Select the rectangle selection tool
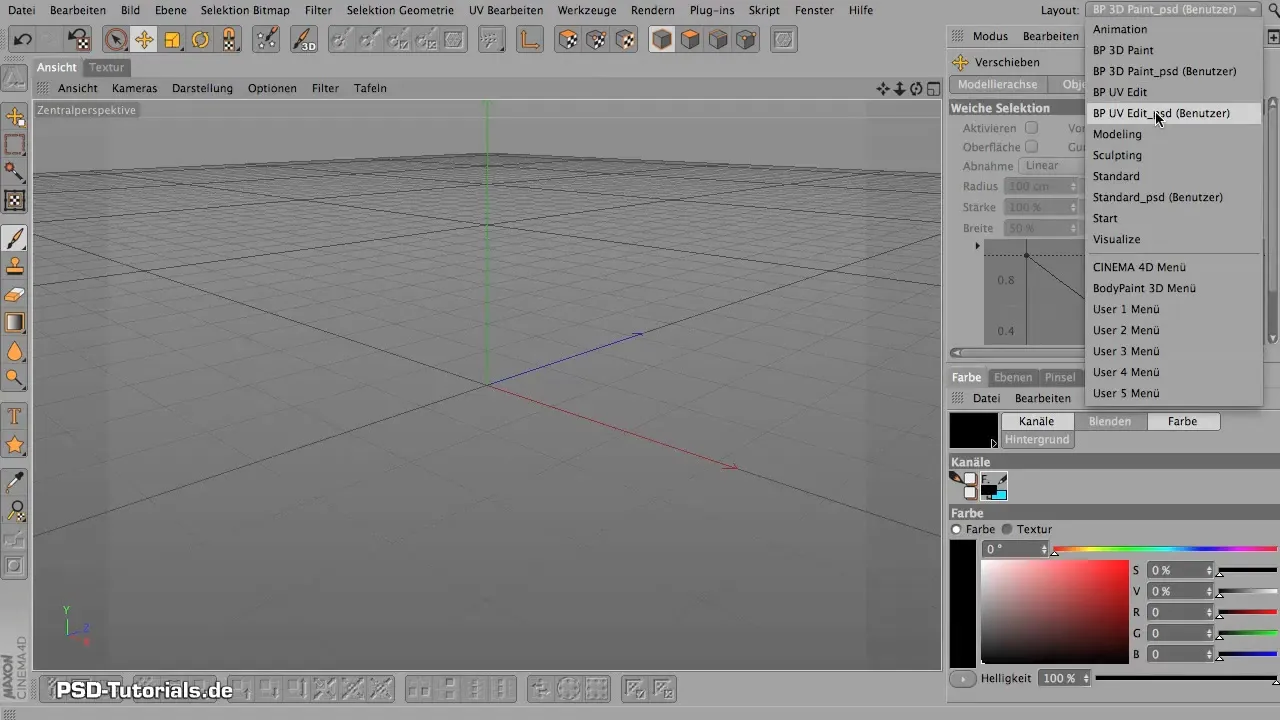Image resolution: width=1280 pixels, height=720 pixels. (15, 146)
